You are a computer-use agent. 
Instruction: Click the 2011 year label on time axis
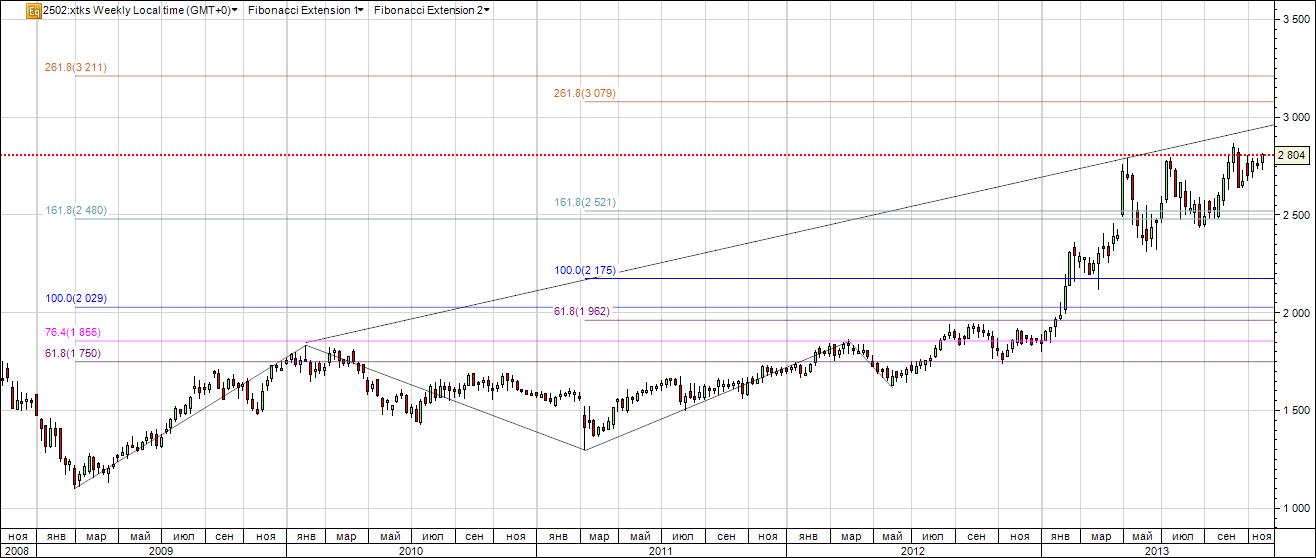click(661, 550)
